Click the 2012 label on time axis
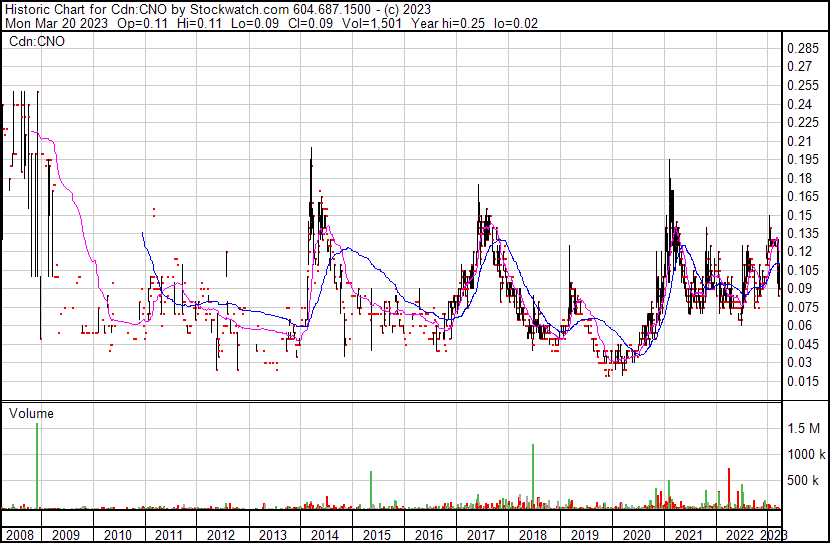Screen dimensions: 830x543 pos(221,535)
